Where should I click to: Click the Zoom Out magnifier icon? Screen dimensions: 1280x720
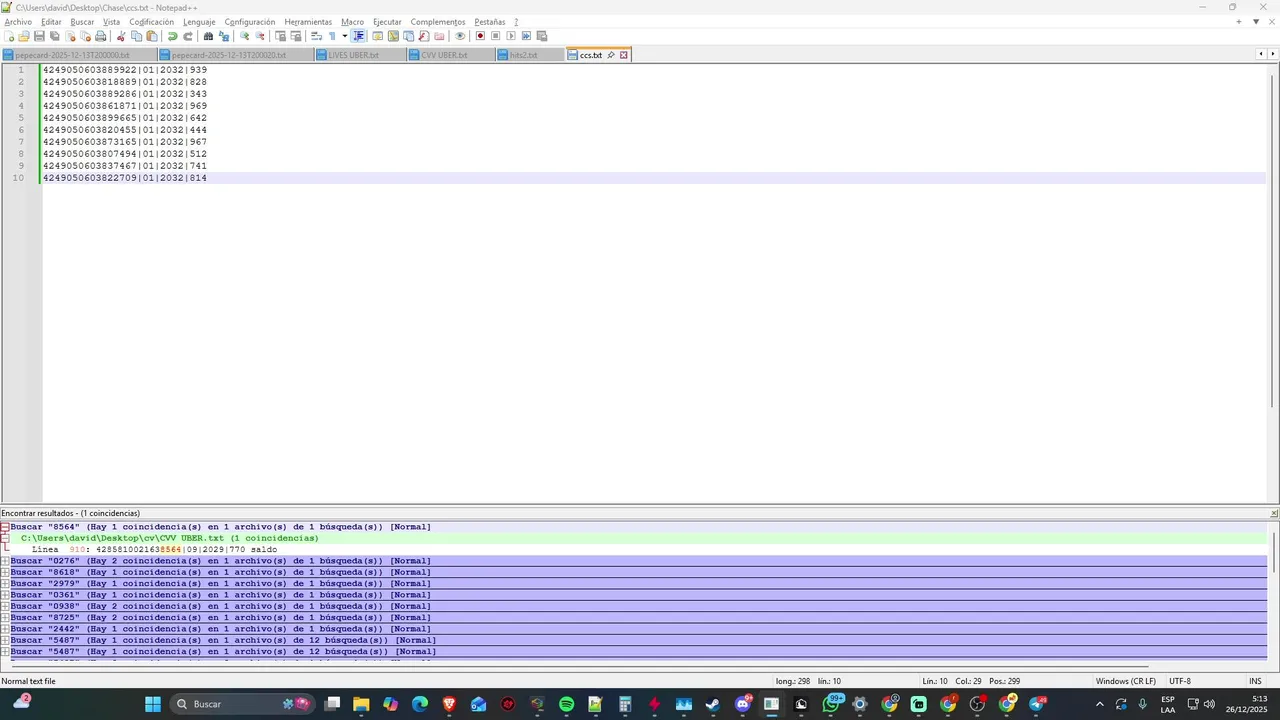coord(260,36)
